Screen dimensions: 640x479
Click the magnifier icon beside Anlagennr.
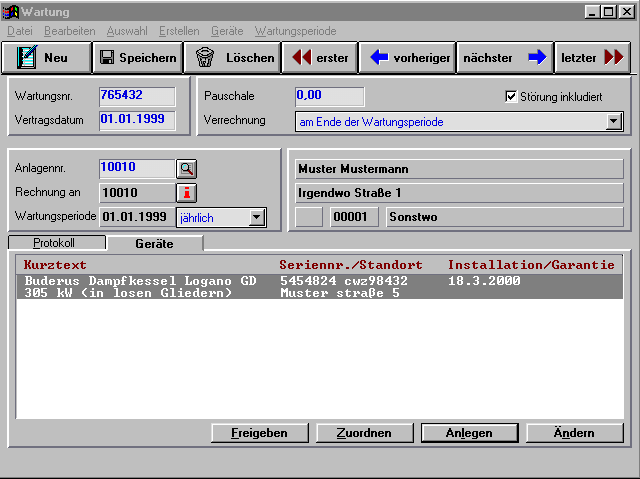click(x=187, y=169)
